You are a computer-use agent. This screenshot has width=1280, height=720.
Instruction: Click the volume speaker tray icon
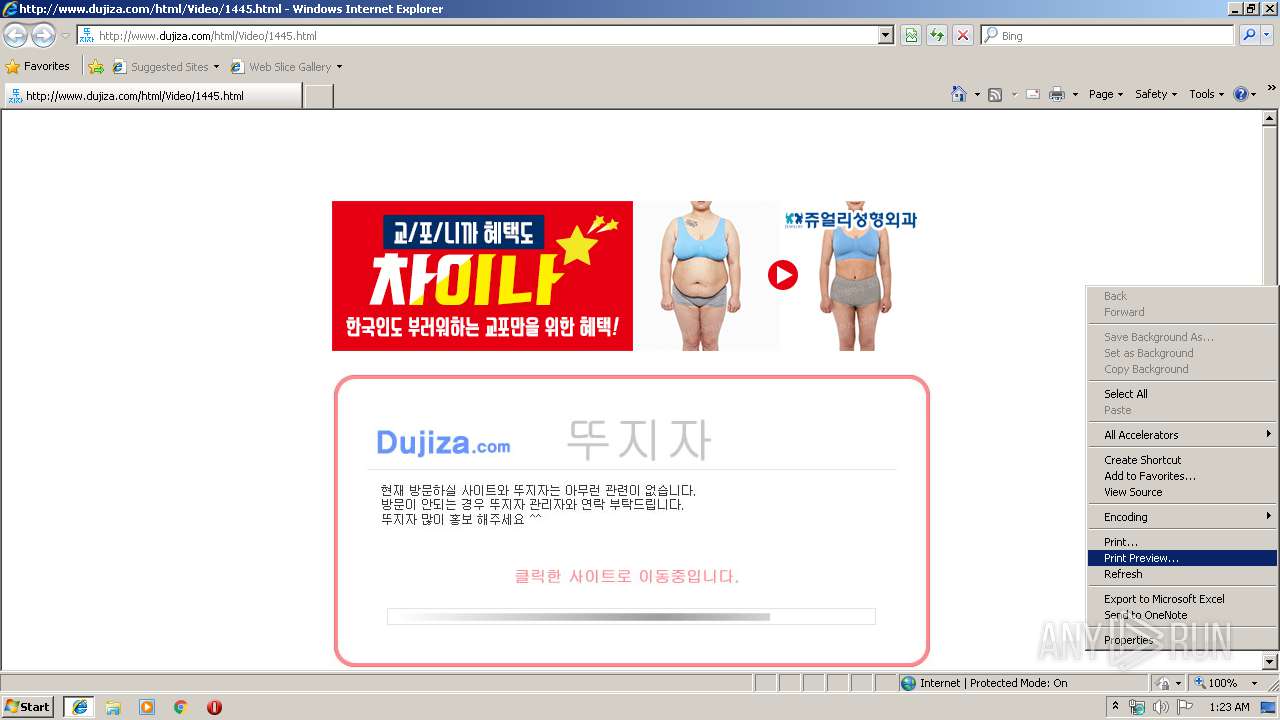tap(1161, 707)
